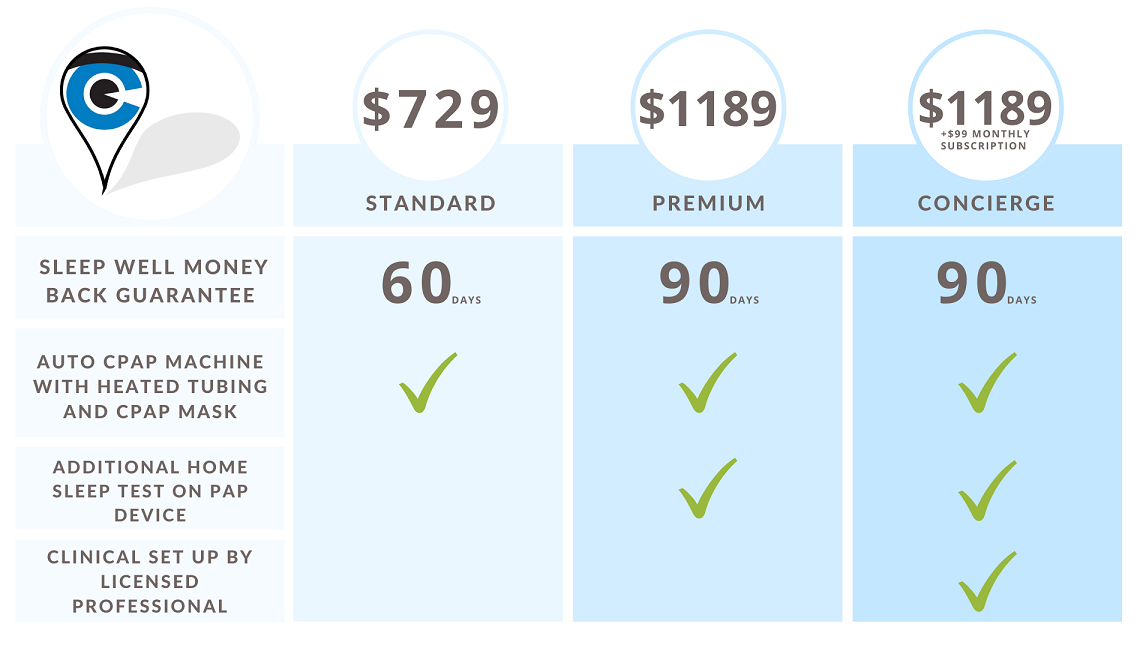
Task: Click the Sleep Well Money Back Guarantee label
Action: pos(151,281)
